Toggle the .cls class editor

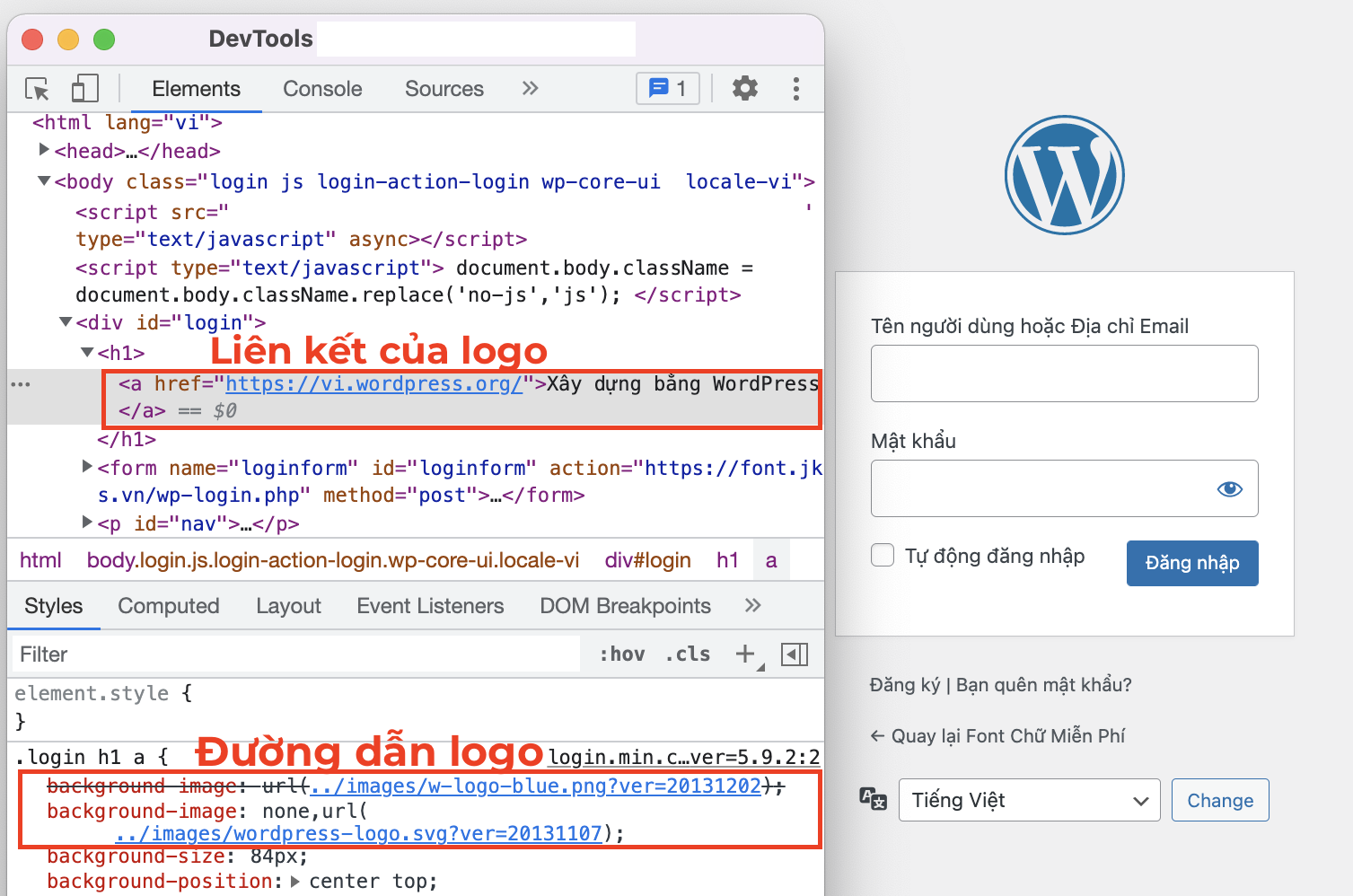point(688,654)
